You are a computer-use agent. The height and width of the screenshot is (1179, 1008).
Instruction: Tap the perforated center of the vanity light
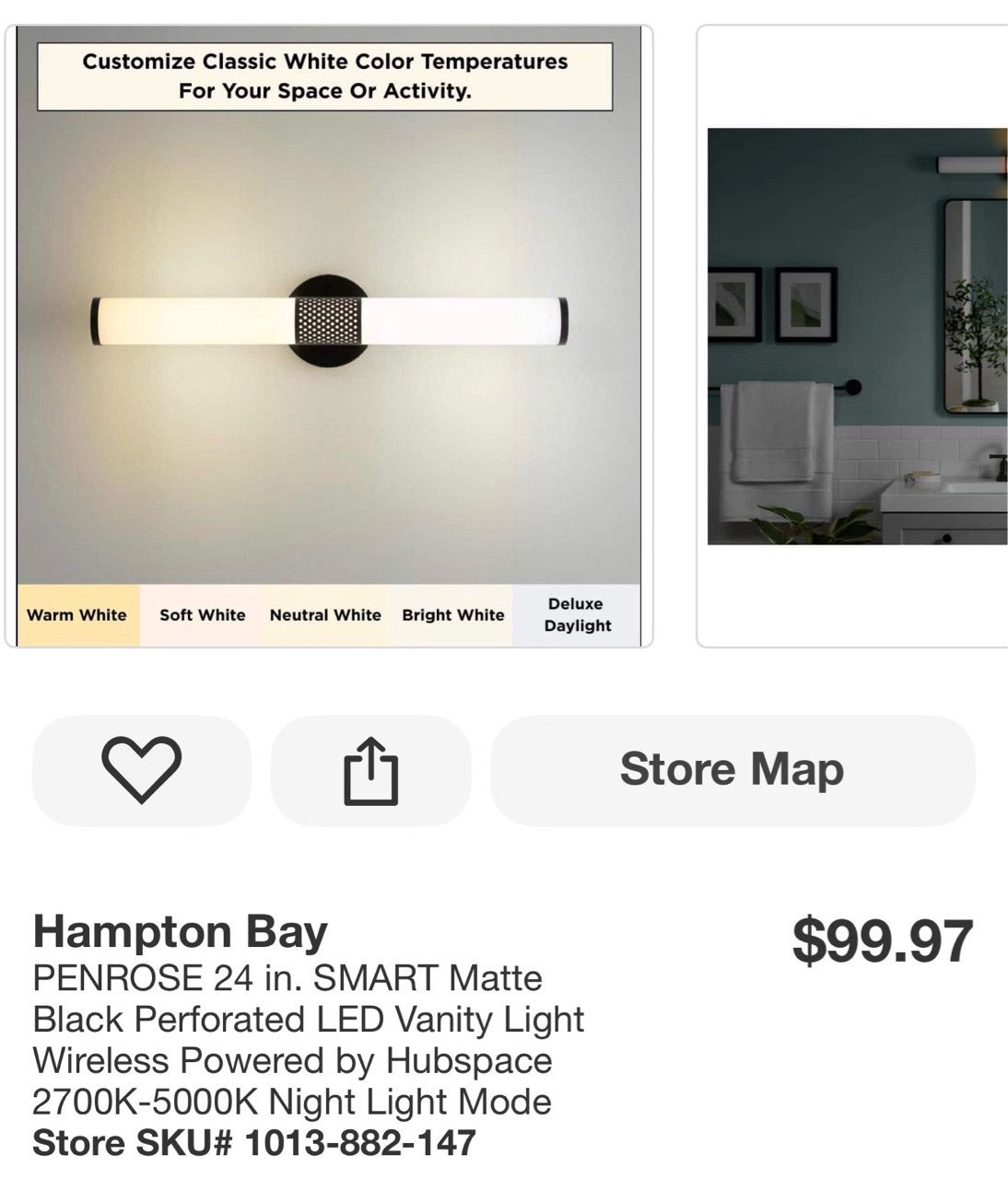[x=328, y=321]
